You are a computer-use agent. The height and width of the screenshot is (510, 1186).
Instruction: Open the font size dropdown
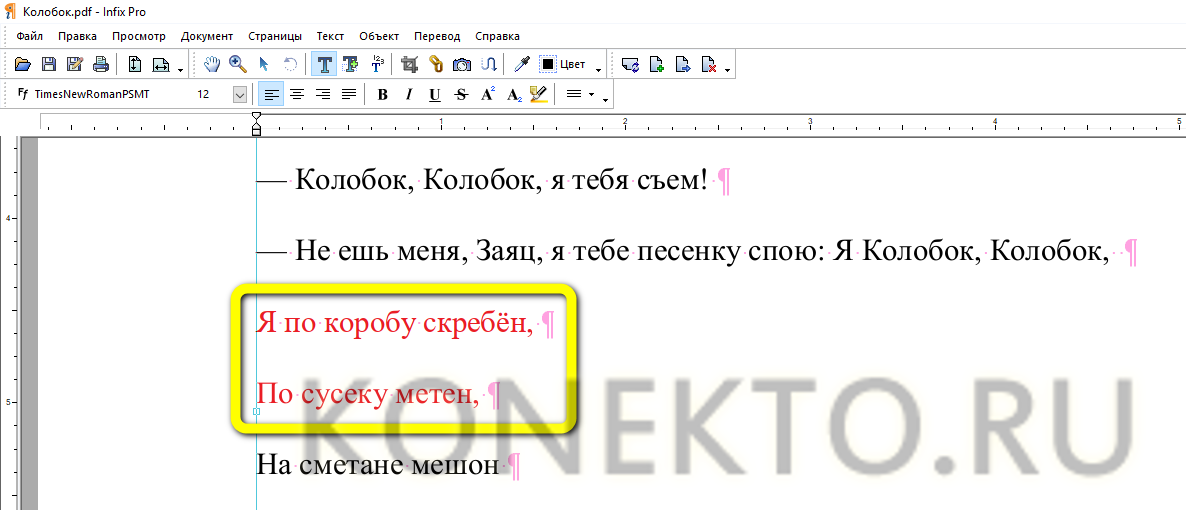[239, 94]
